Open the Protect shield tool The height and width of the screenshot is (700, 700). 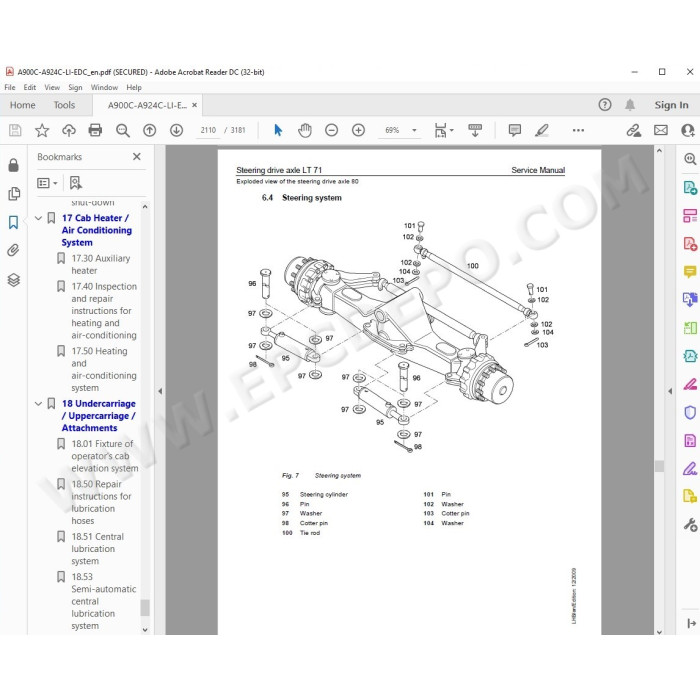click(690, 412)
